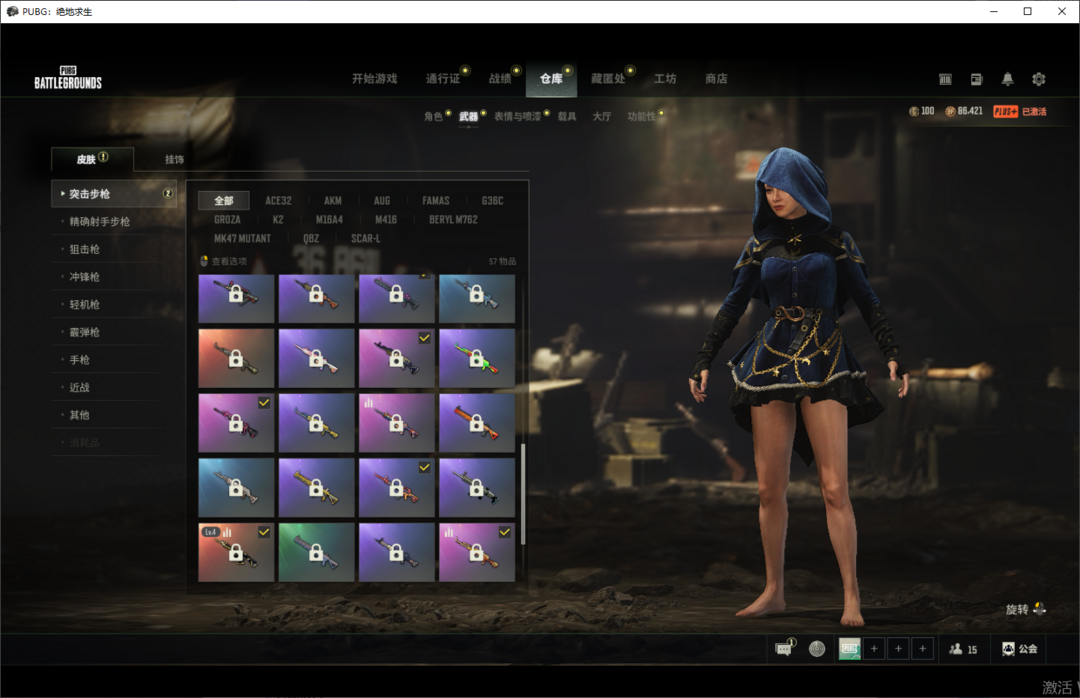Switch to the 角色 sub-tab
The width and height of the screenshot is (1080, 698).
(x=433, y=116)
